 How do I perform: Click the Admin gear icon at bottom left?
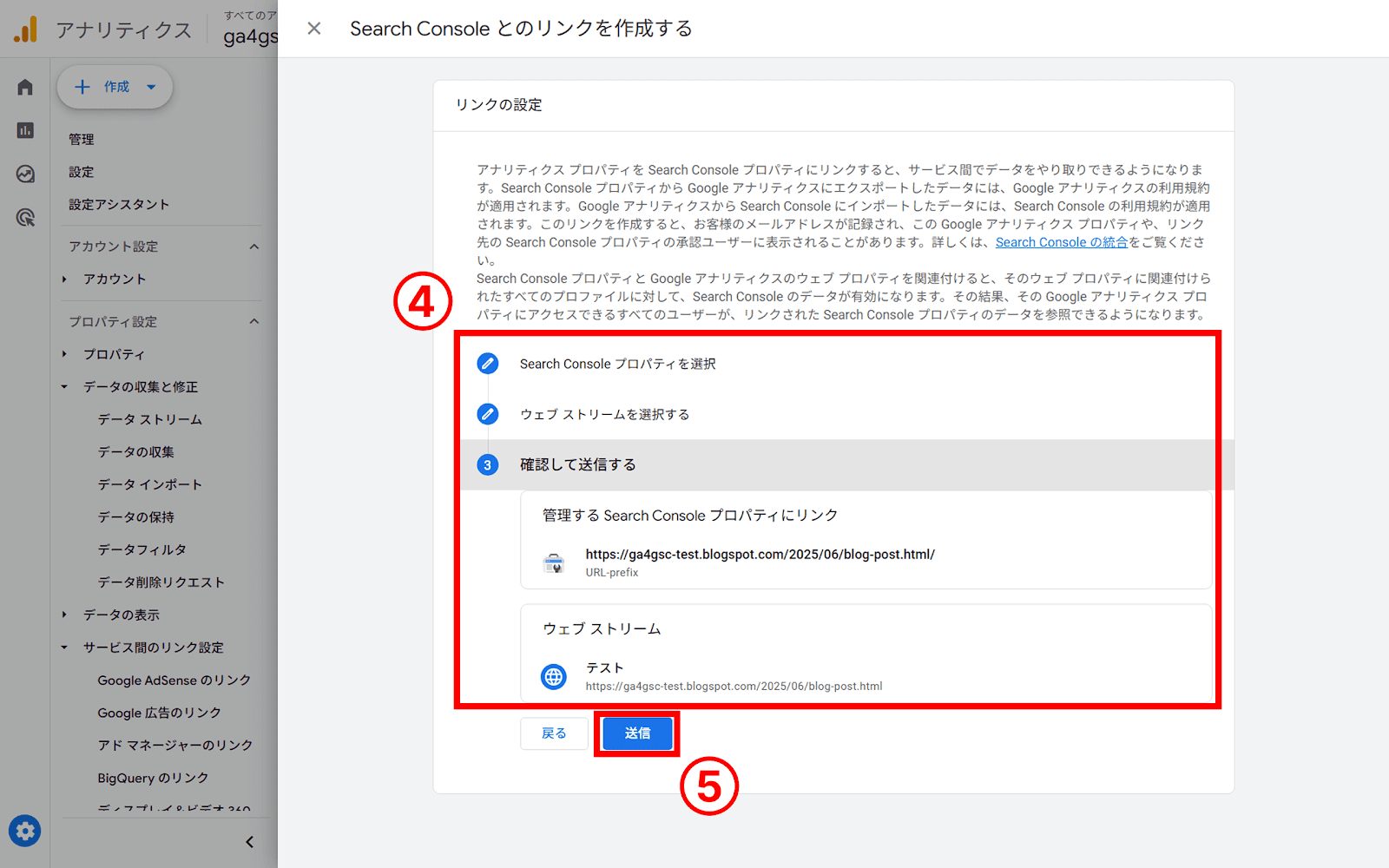[x=24, y=831]
